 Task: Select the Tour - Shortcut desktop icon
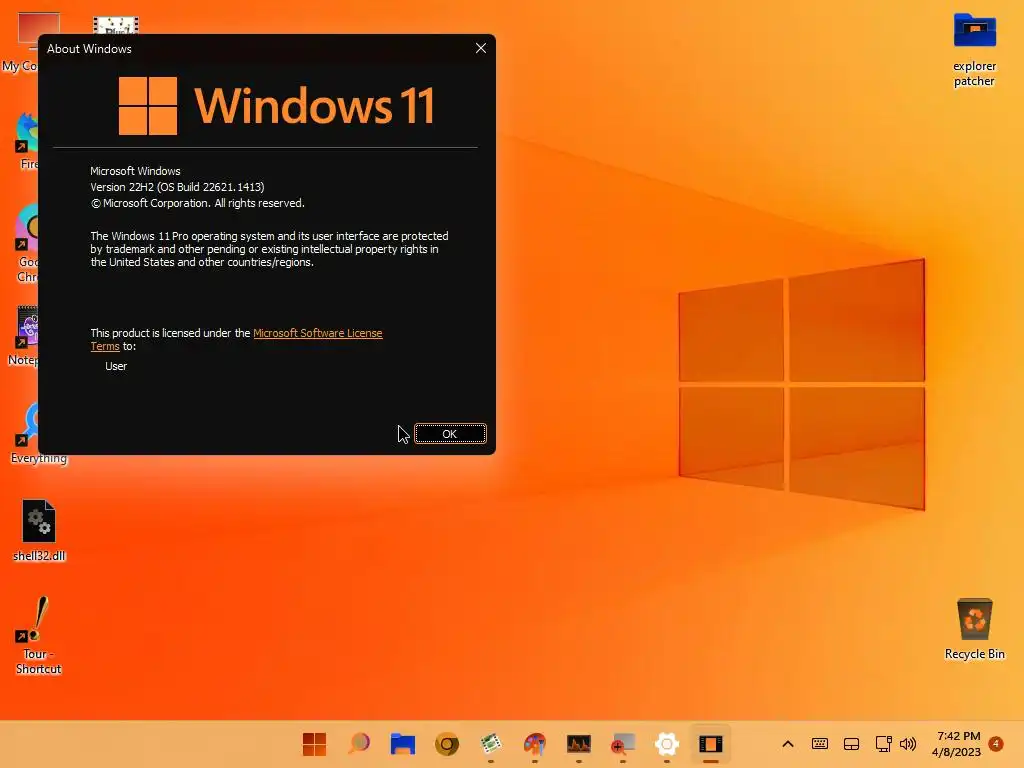click(39, 635)
